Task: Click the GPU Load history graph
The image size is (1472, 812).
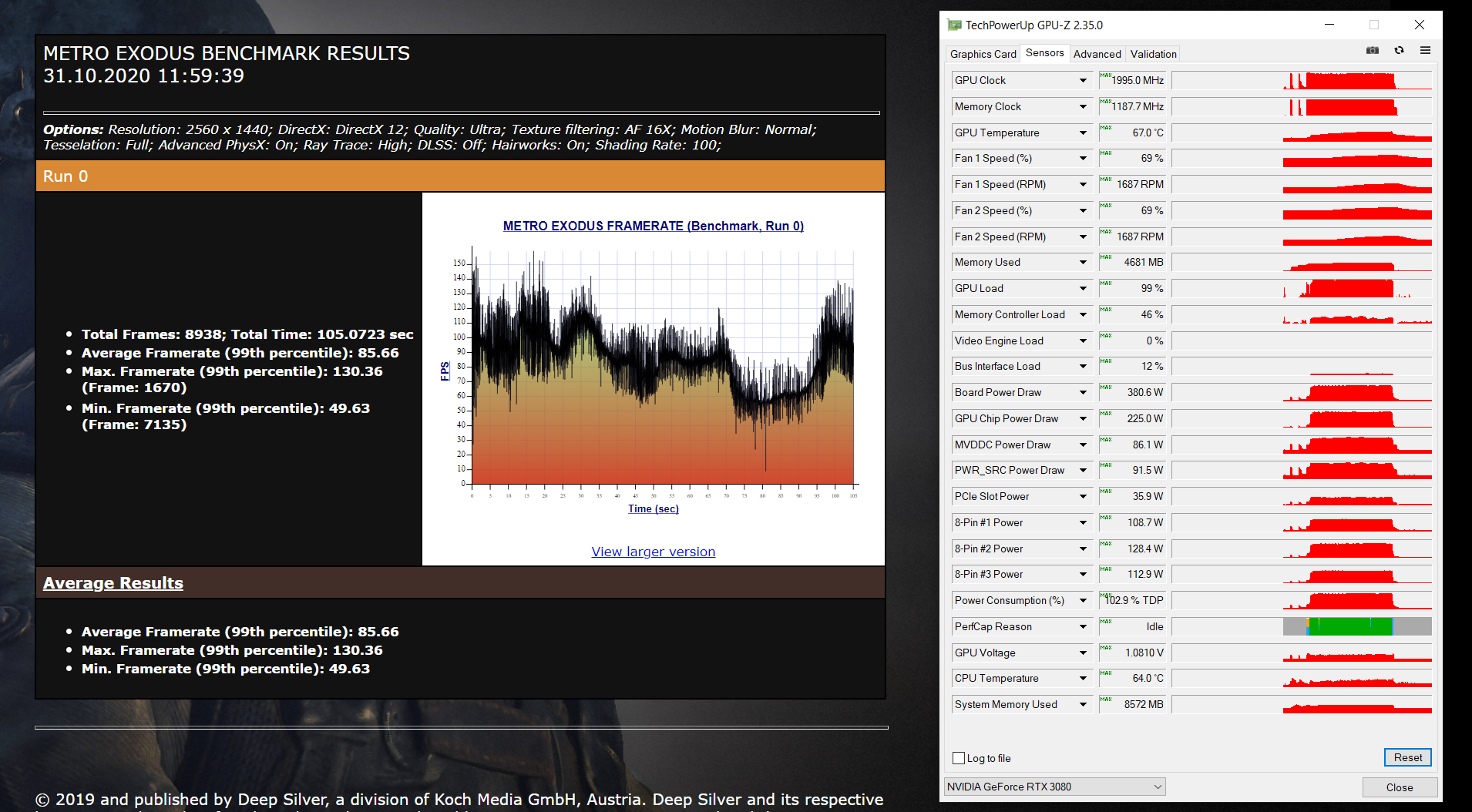Action: pyautogui.click(x=1302, y=288)
